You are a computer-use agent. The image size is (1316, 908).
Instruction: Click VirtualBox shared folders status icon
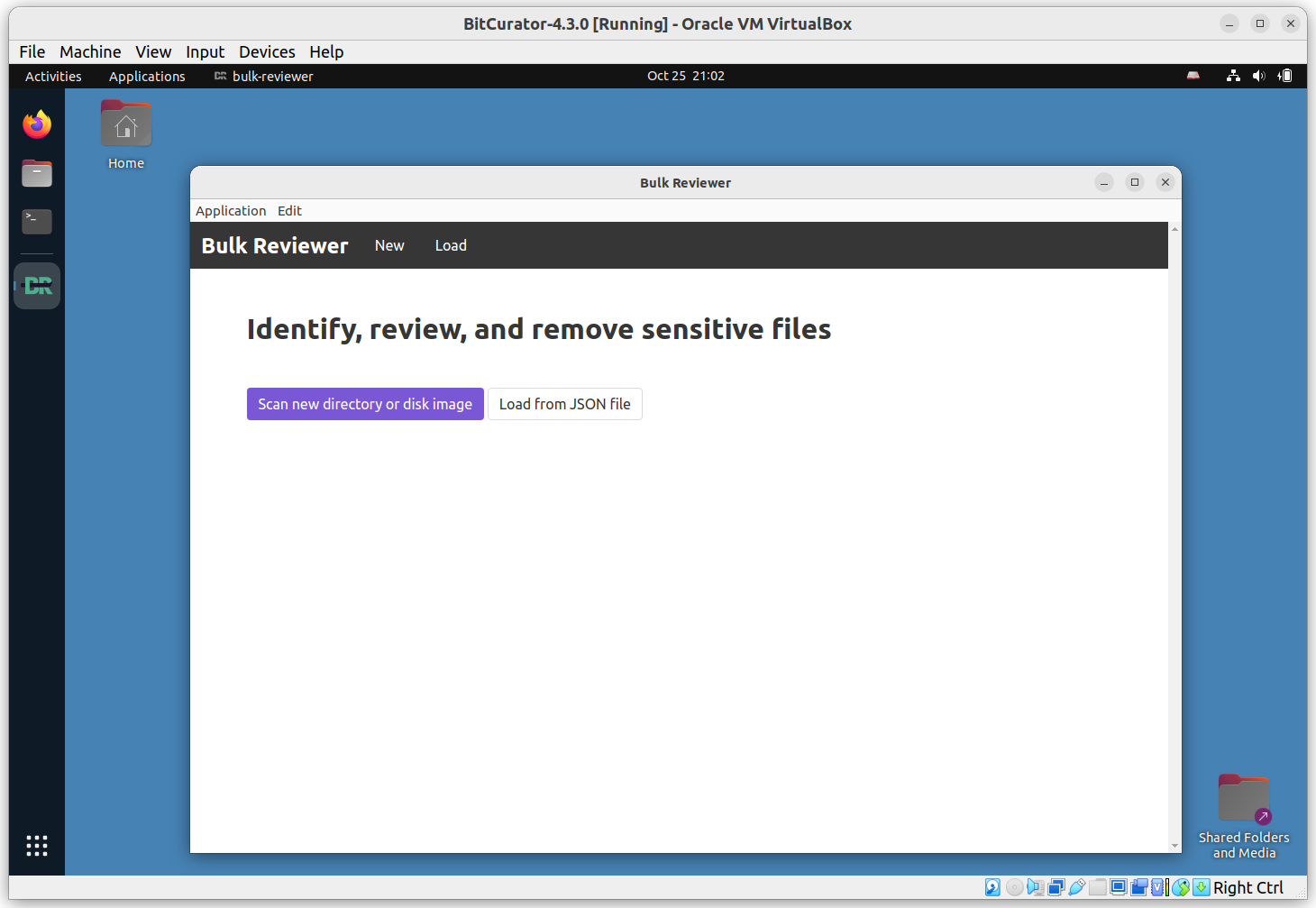(x=1098, y=887)
